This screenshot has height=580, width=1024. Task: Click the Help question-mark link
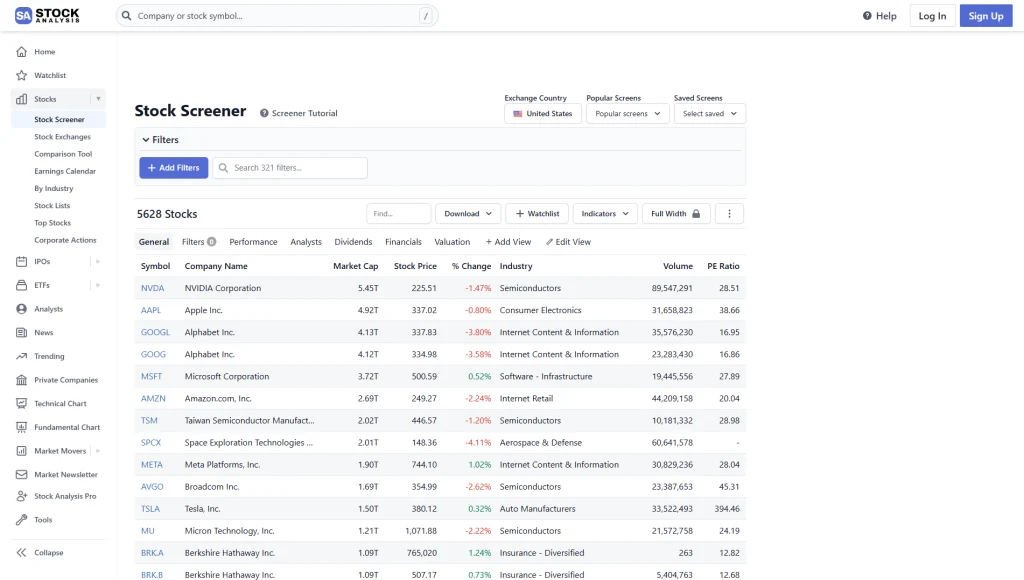[x=879, y=16]
